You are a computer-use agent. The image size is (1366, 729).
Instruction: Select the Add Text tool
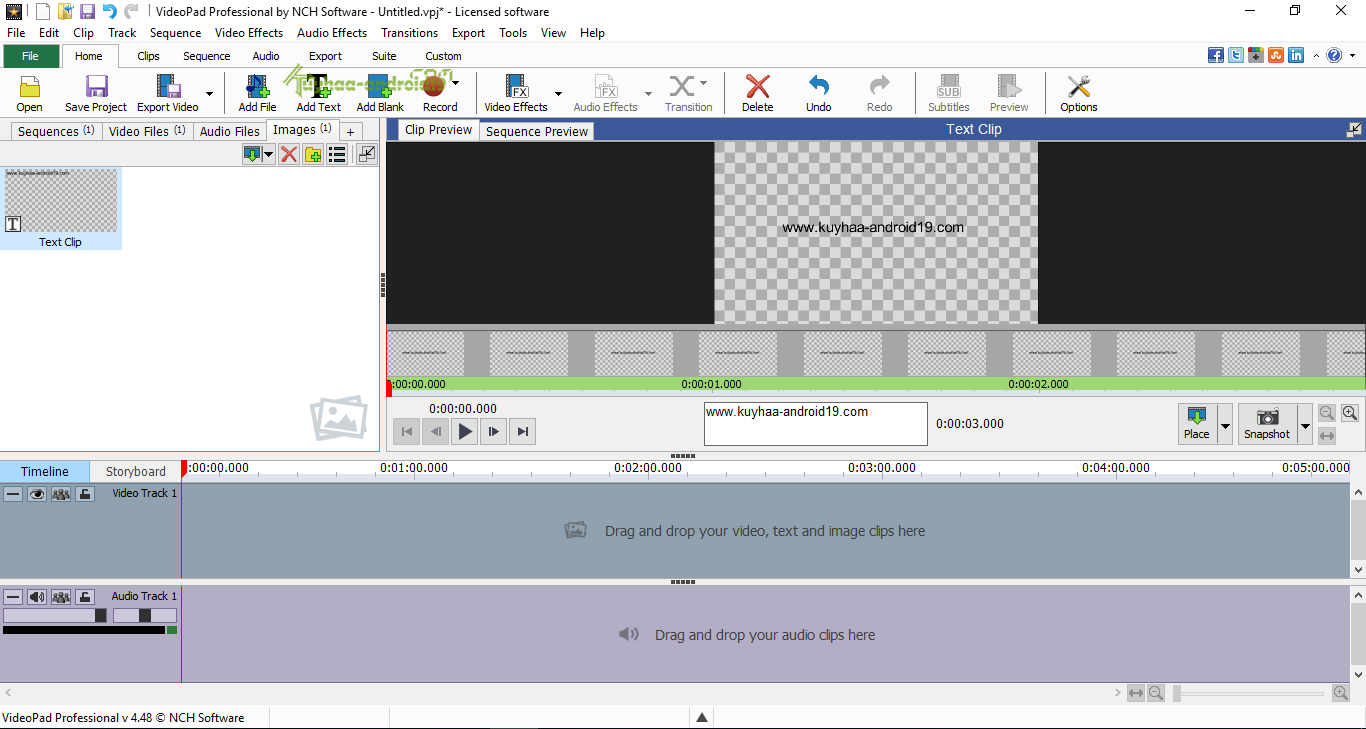pyautogui.click(x=317, y=93)
